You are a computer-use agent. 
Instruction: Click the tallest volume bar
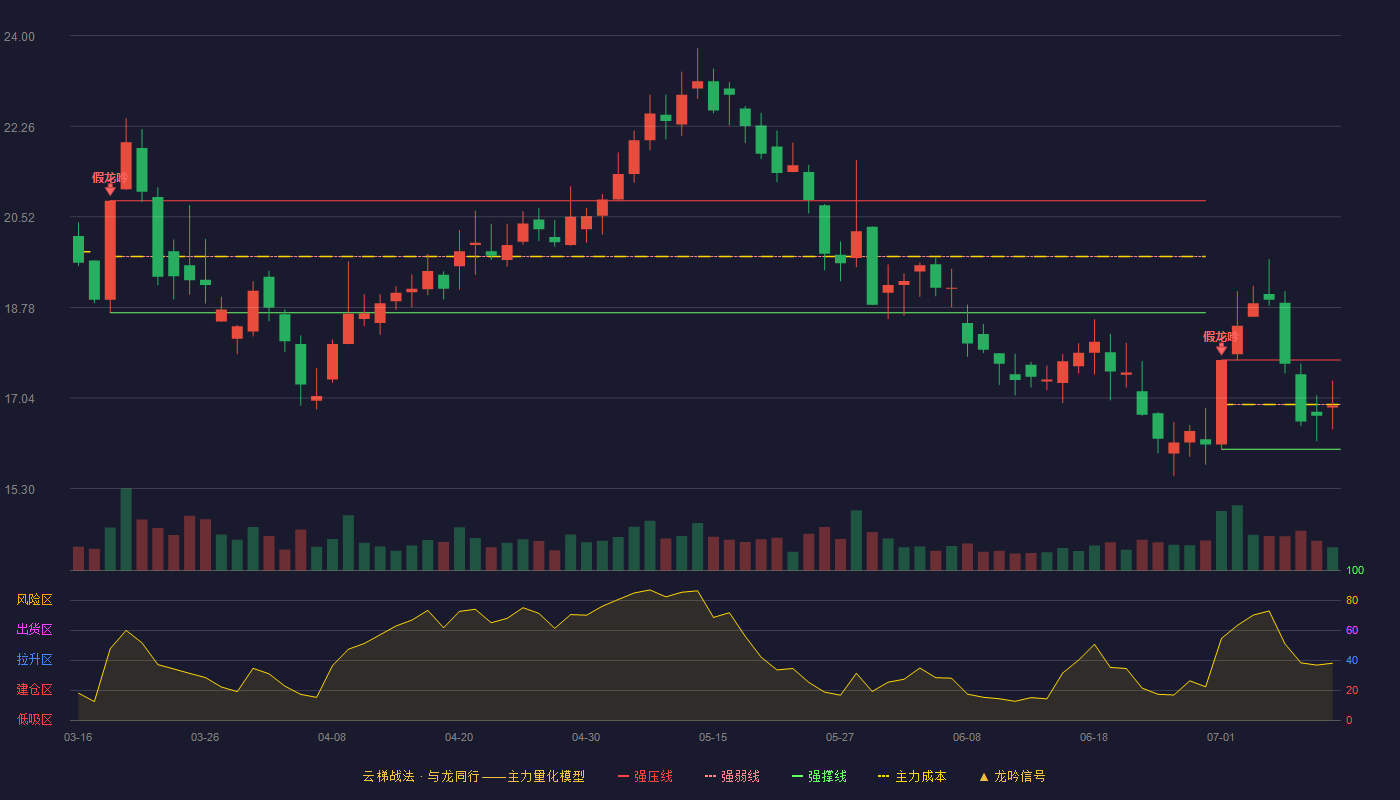126,529
